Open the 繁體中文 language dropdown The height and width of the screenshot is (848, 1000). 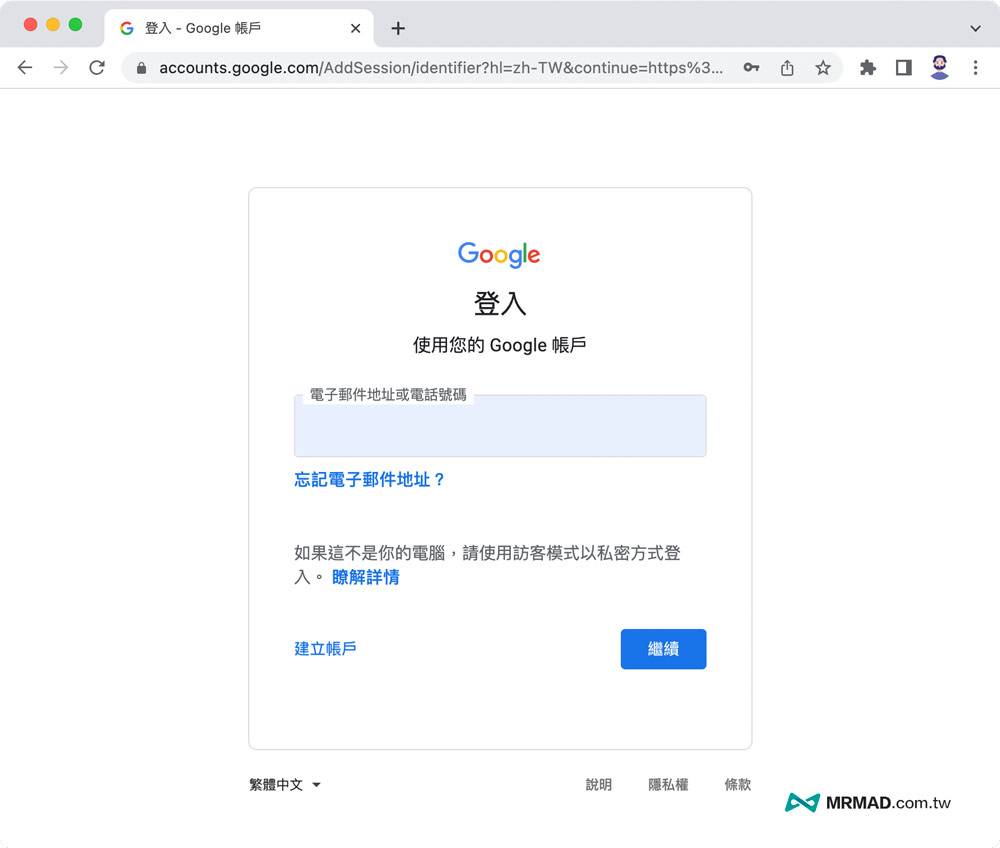(x=284, y=784)
